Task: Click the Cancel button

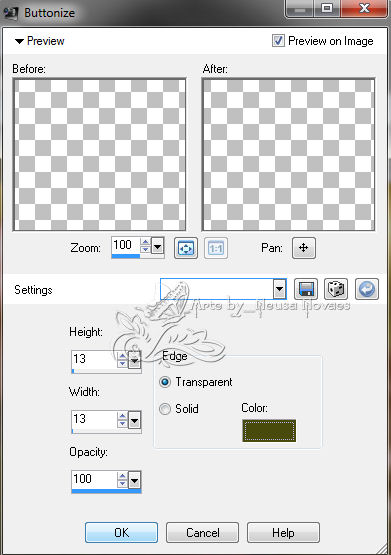Action: 202,532
